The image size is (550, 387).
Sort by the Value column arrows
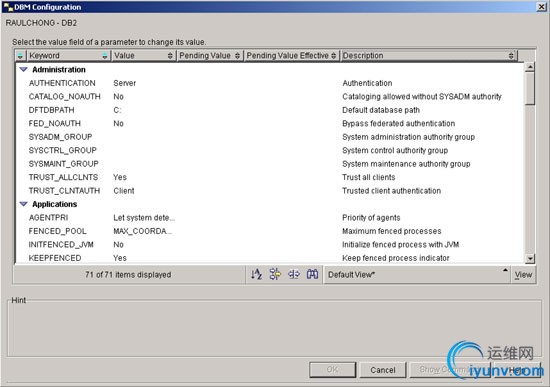[x=170, y=55]
